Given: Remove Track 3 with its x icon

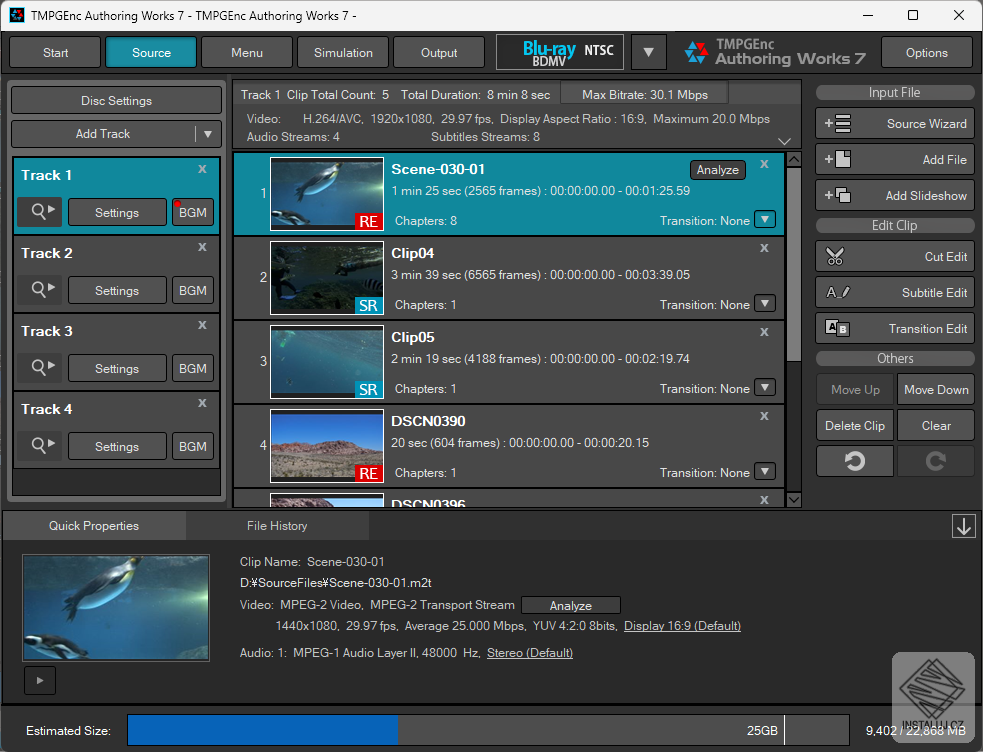Looking at the screenshot, I should [x=202, y=325].
